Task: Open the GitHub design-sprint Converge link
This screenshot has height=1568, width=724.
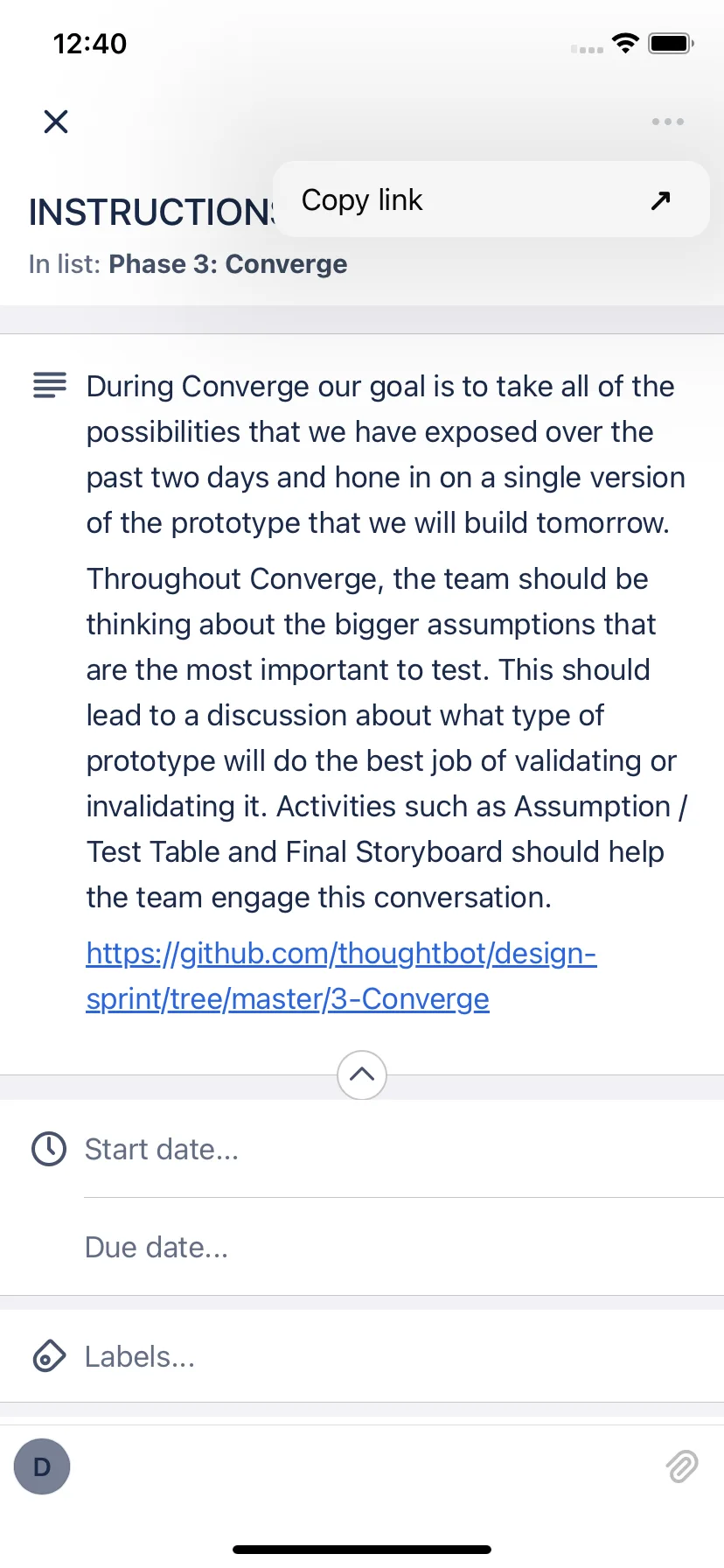Action: pos(341,976)
